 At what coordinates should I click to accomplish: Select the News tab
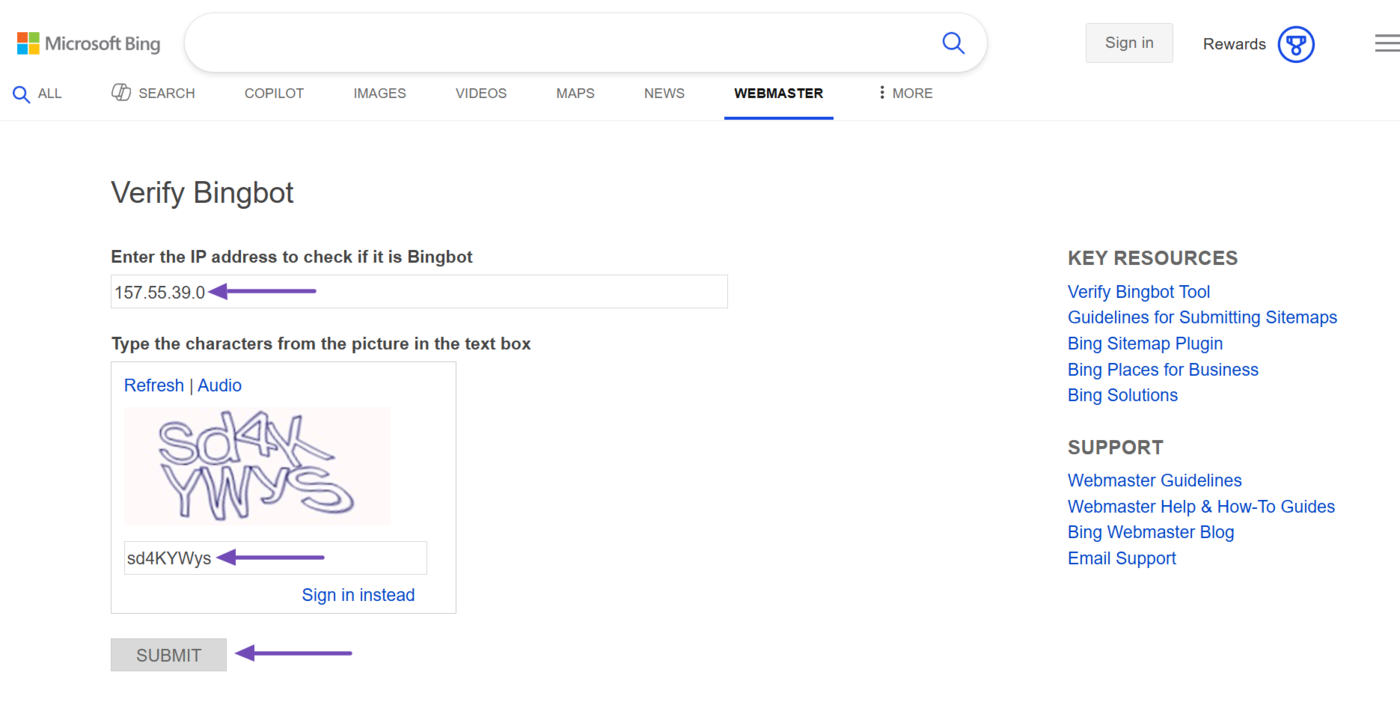tap(664, 93)
